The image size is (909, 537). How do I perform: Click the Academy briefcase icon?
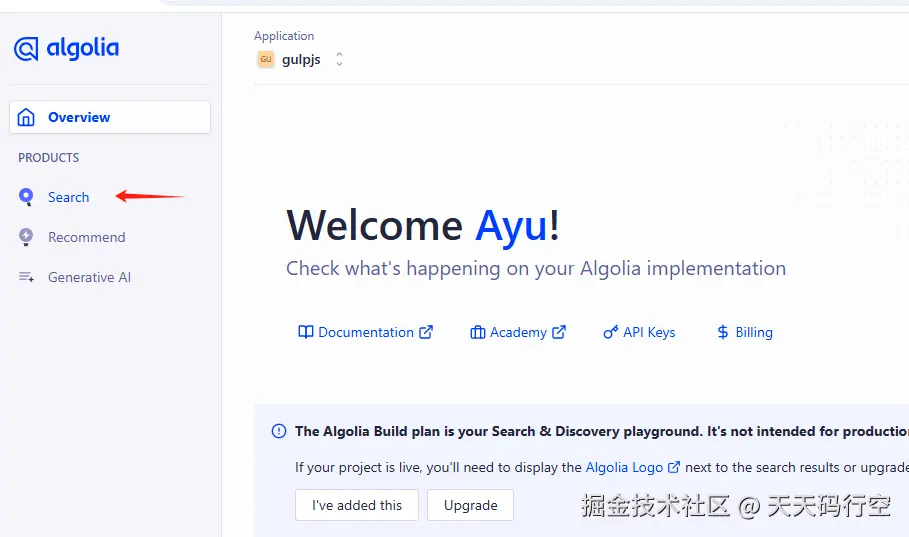[478, 332]
